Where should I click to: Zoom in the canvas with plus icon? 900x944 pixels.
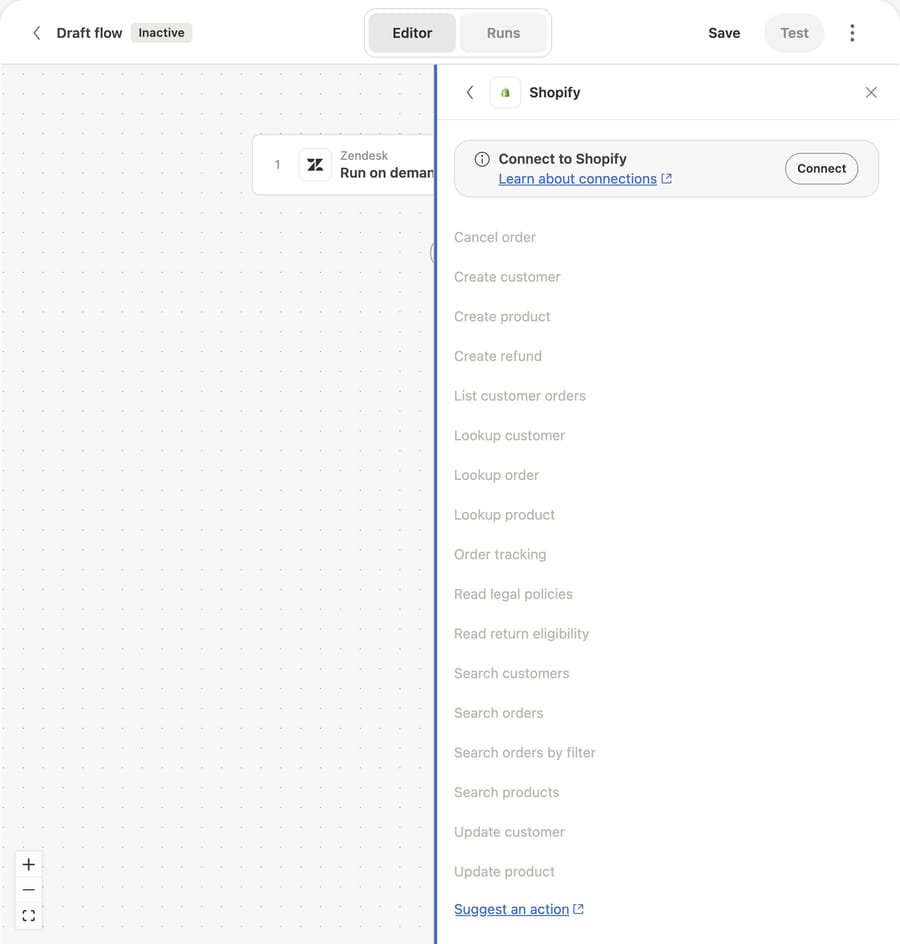(28, 865)
